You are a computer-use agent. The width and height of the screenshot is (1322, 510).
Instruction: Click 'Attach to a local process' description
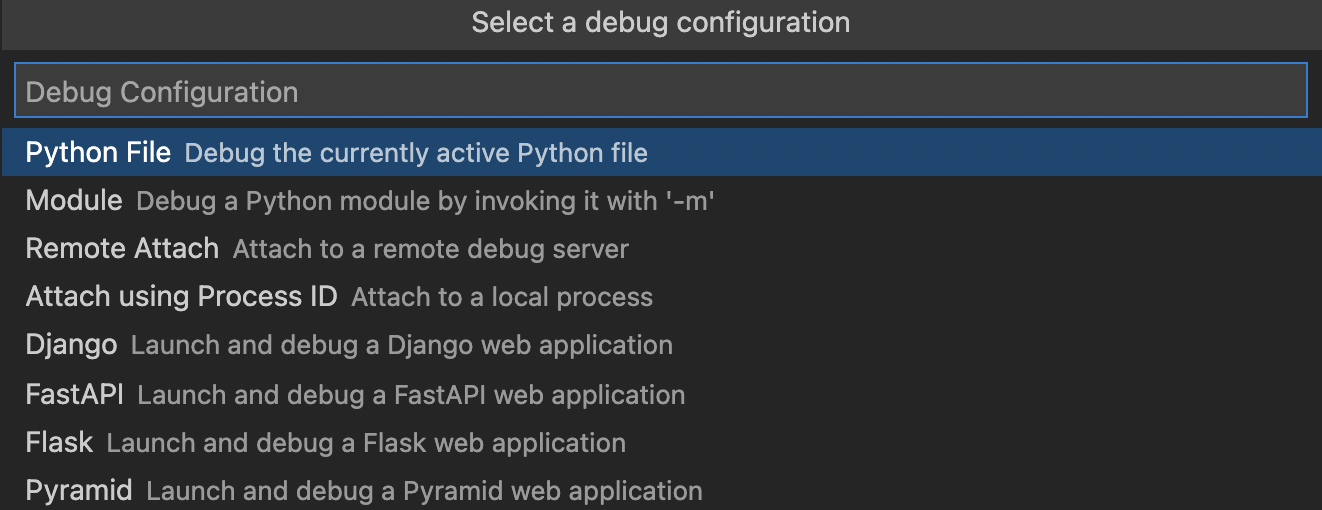[502, 297]
